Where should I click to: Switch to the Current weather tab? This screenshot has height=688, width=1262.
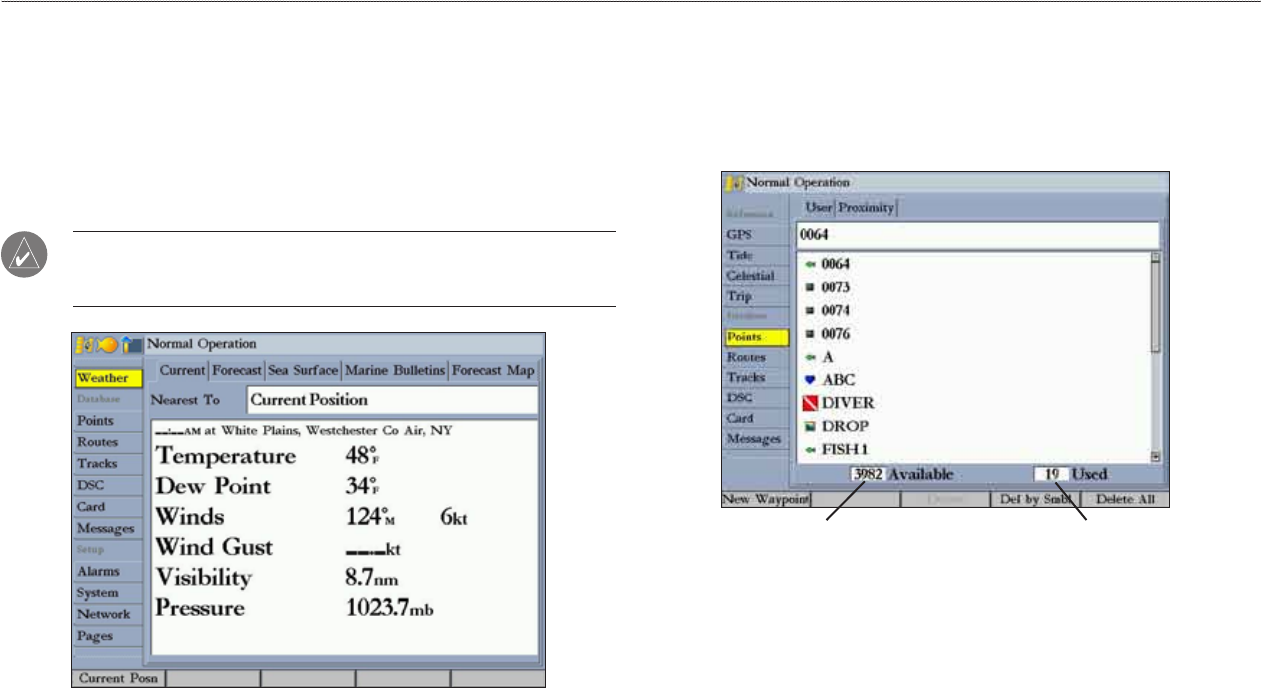(182, 370)
